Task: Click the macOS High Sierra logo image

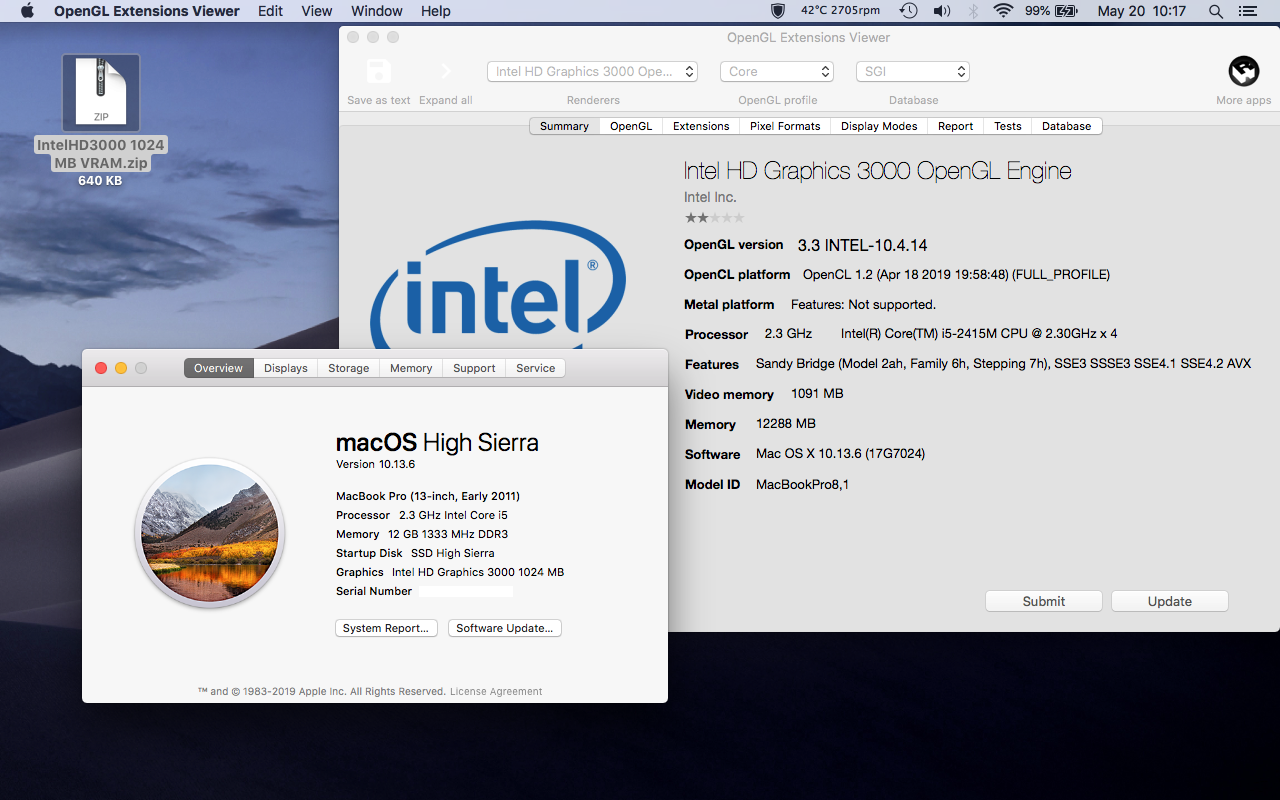Action: point(210,533)
